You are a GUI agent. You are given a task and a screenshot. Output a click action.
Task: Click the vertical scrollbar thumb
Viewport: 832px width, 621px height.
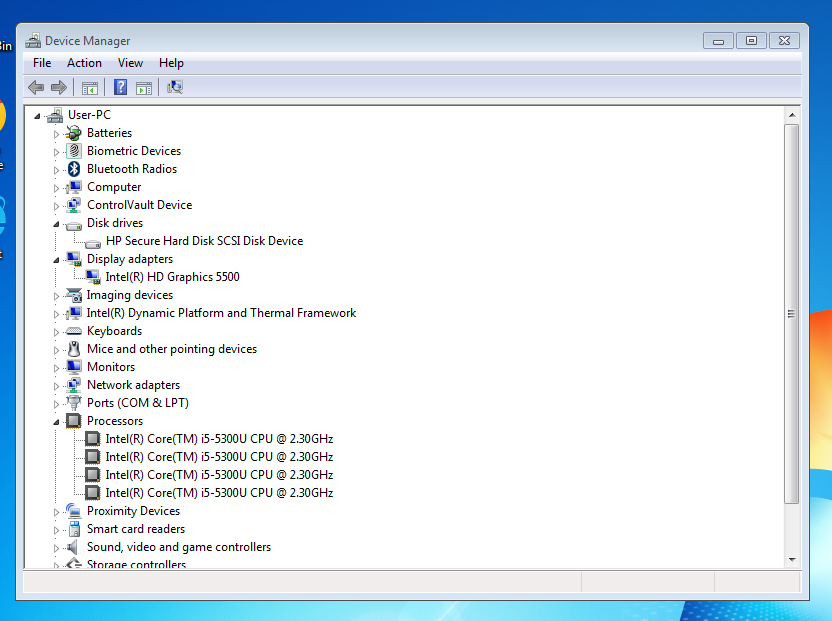pyautogui.click(x=792, y=314)
